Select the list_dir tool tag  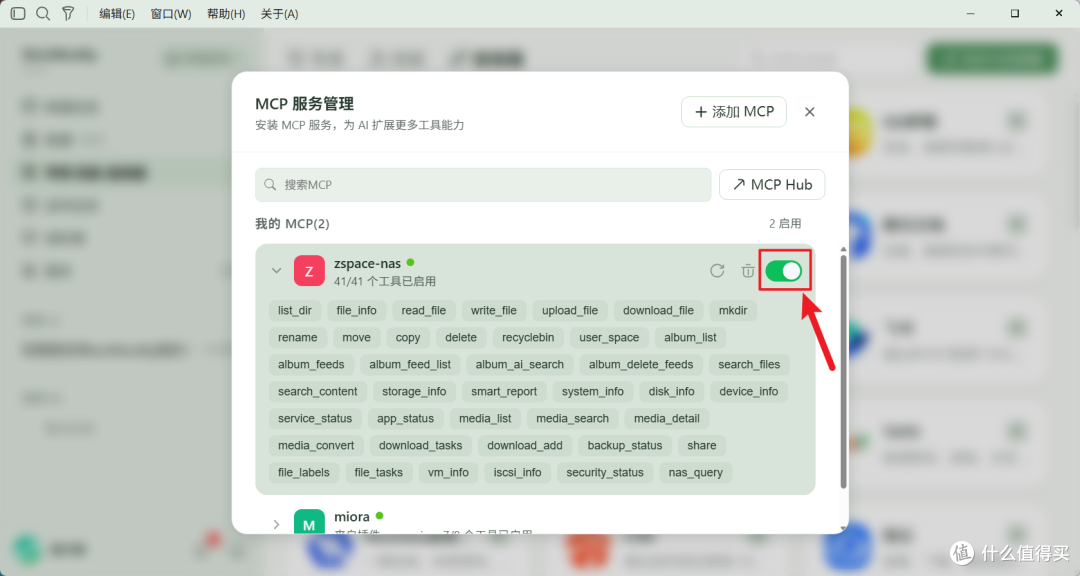coord(295,311)
